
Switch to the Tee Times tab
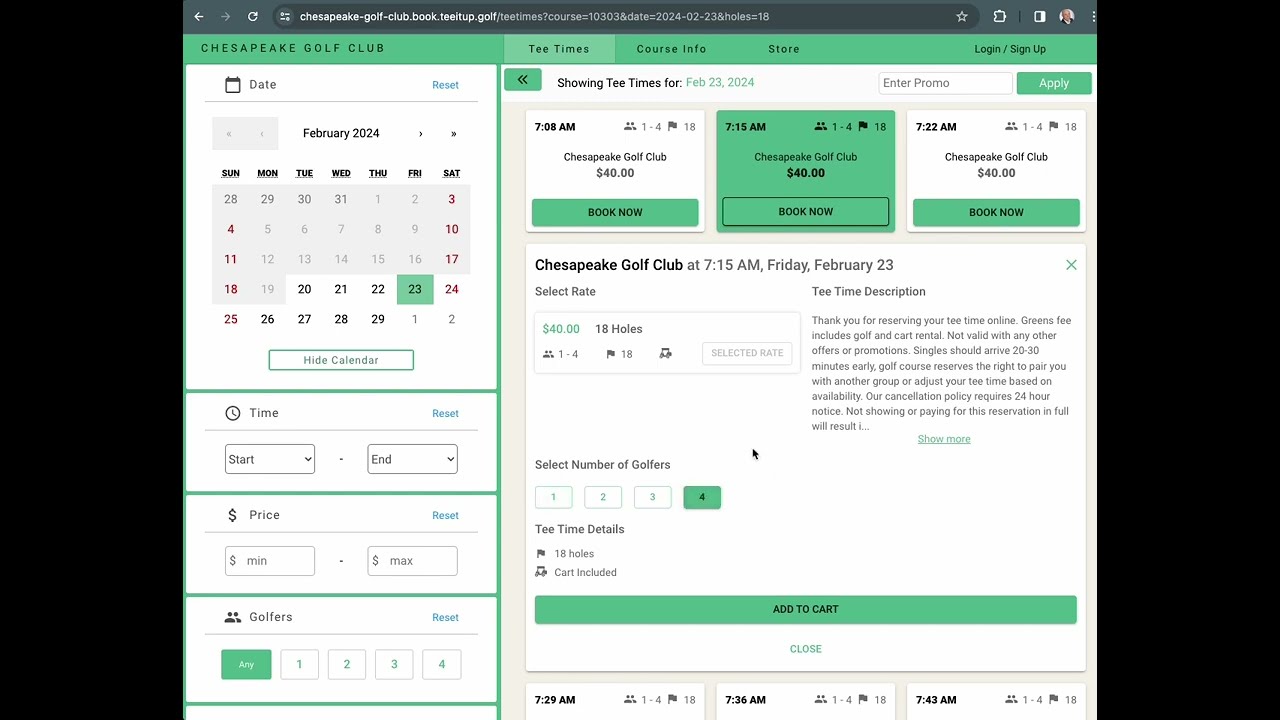[x=559, y=49]
